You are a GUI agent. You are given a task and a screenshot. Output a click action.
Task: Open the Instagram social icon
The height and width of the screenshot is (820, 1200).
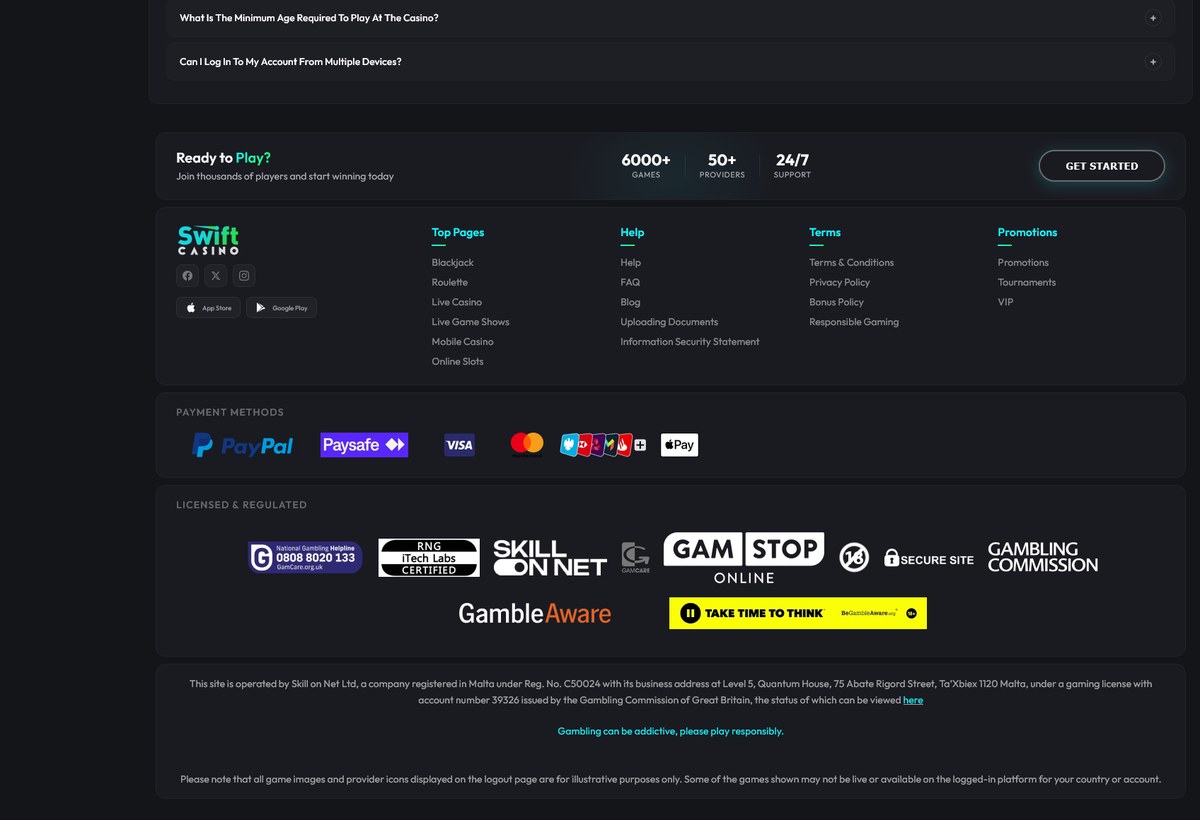click(243, 276)
